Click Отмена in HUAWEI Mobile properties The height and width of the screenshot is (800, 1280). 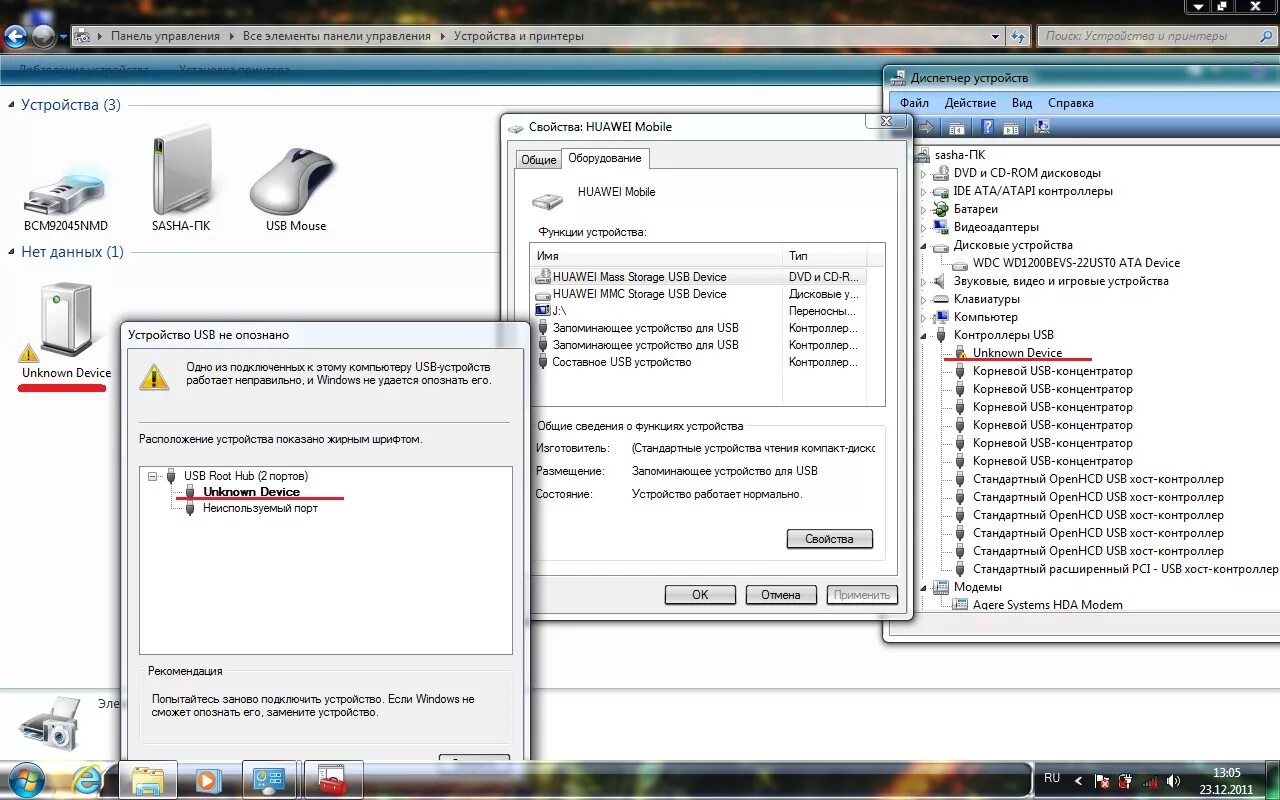(x=781, y=594)
